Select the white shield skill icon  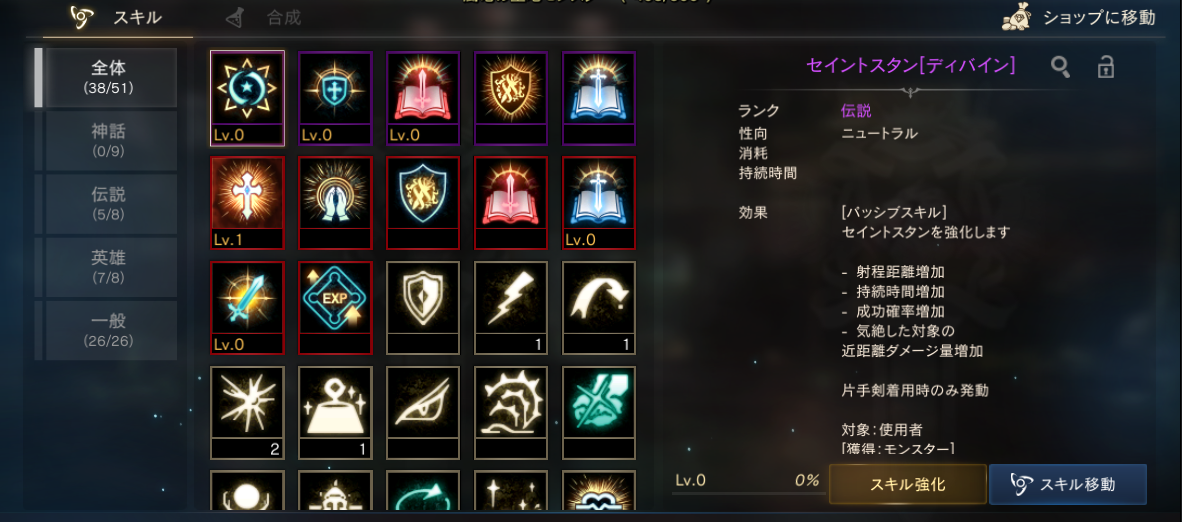coord(423,308)
